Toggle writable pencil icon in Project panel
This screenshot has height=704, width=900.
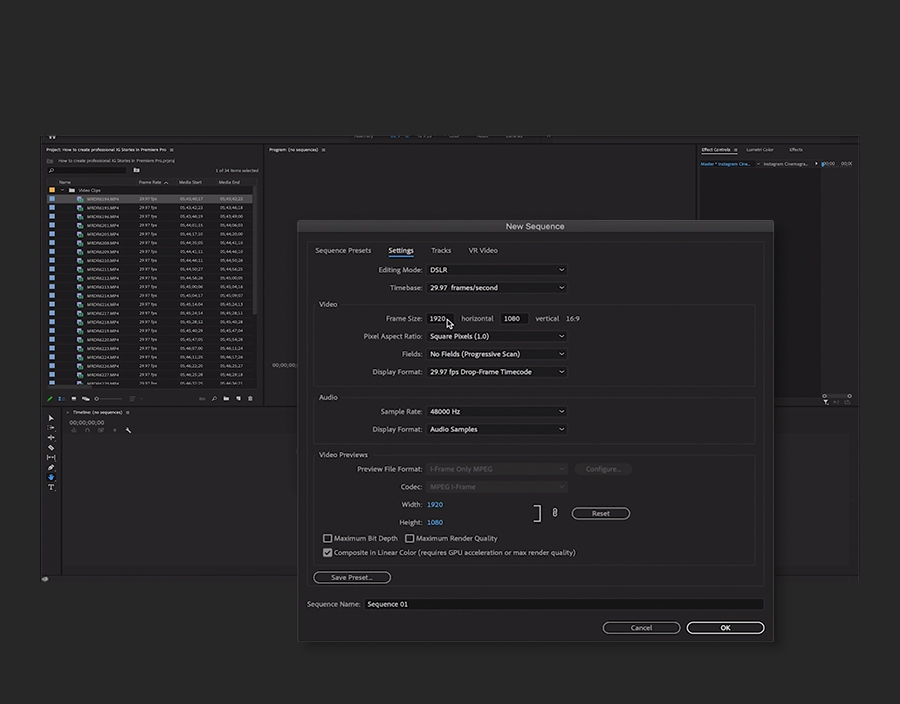50,399
